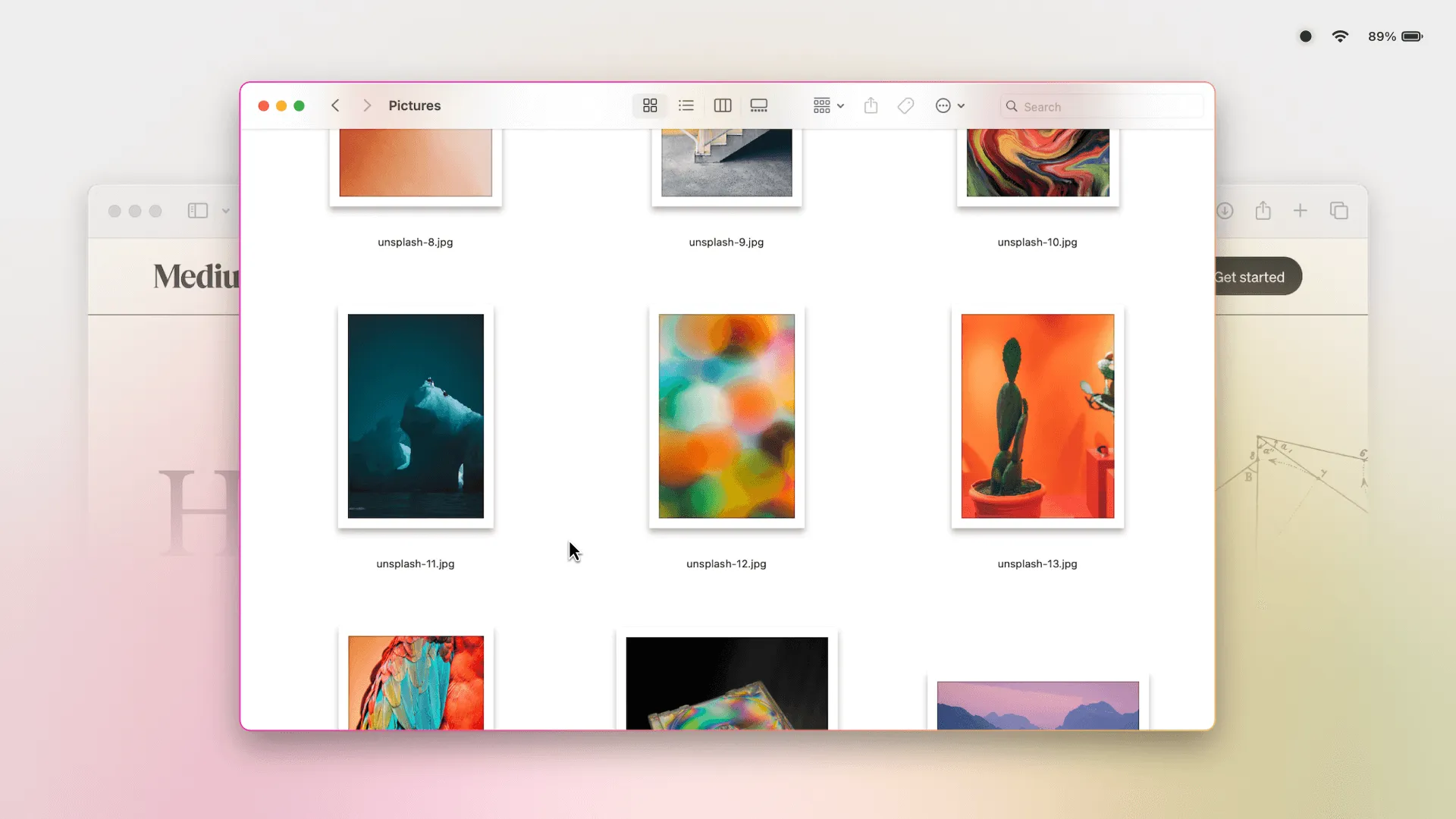
Task: Open Safari's Downloads list
Action: (x=1225, y=210)
